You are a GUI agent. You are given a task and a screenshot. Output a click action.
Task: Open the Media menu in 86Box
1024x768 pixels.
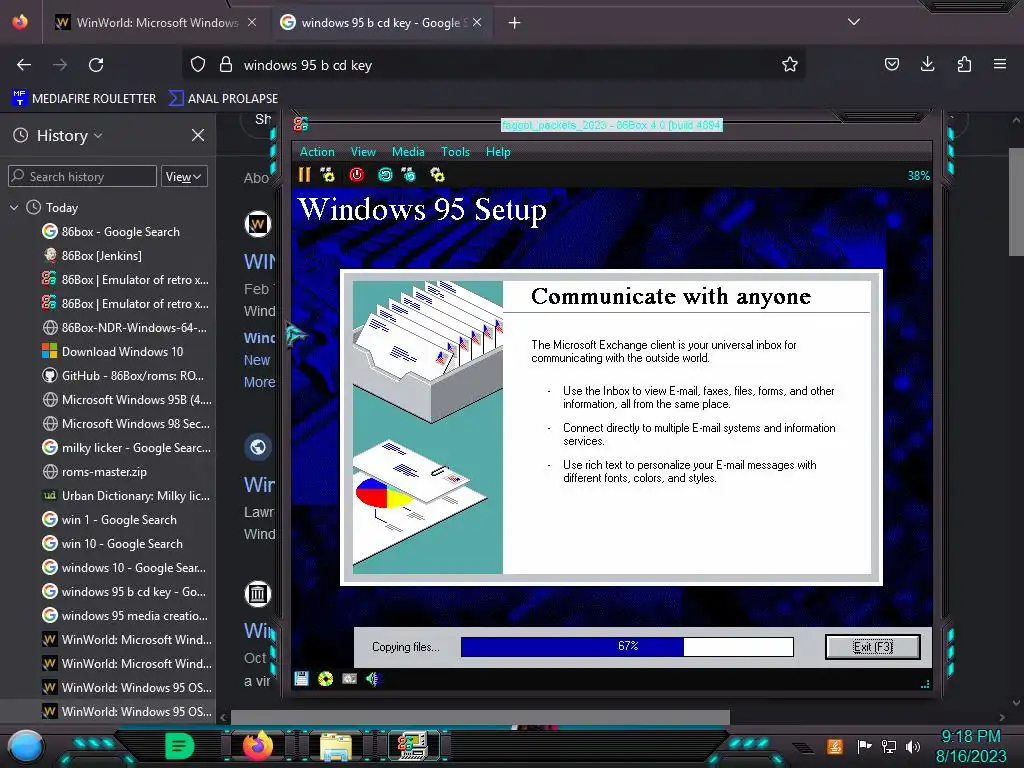(408, 152)
